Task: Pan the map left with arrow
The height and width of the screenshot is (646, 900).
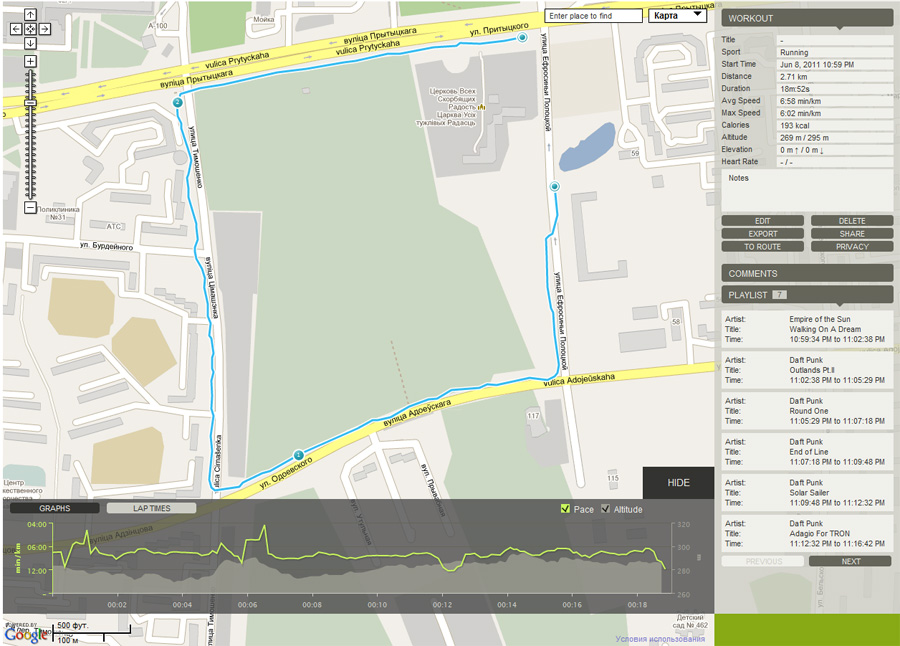Action: click(x=16, y=29)
